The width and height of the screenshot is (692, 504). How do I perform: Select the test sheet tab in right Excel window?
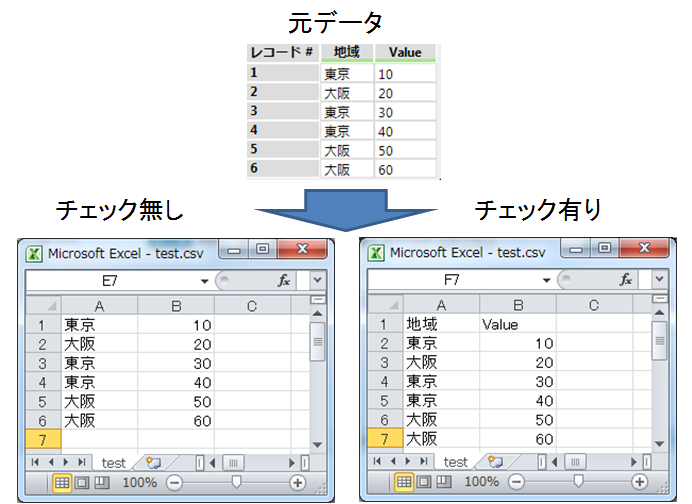click(x=455, y=462)
